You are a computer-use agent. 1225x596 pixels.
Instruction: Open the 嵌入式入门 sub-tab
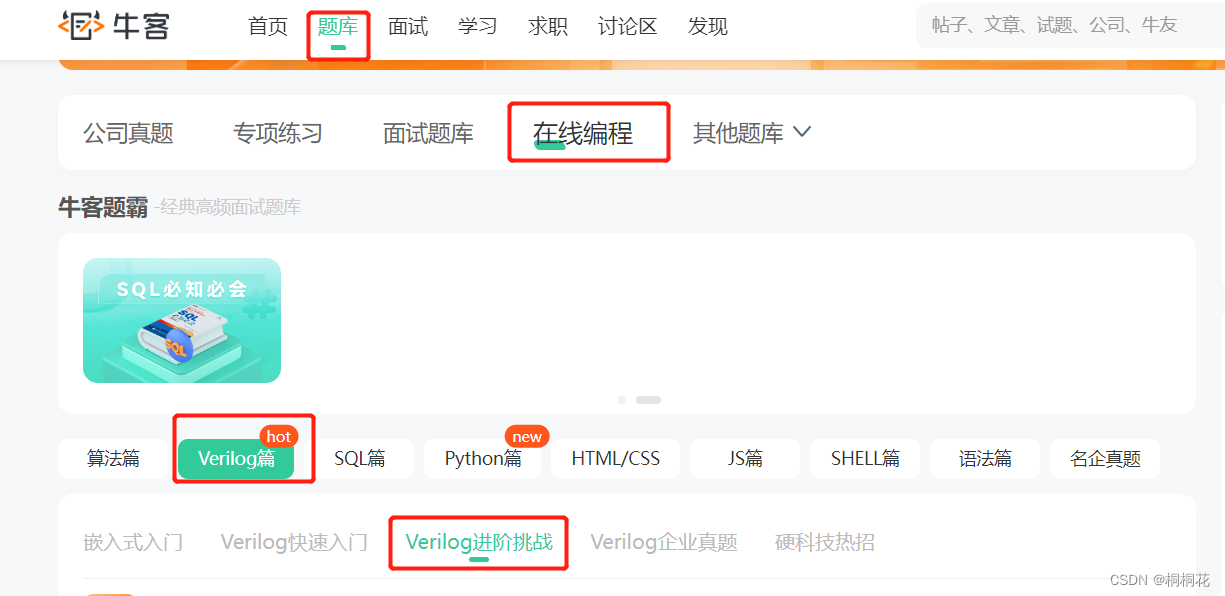coord(133,543)
